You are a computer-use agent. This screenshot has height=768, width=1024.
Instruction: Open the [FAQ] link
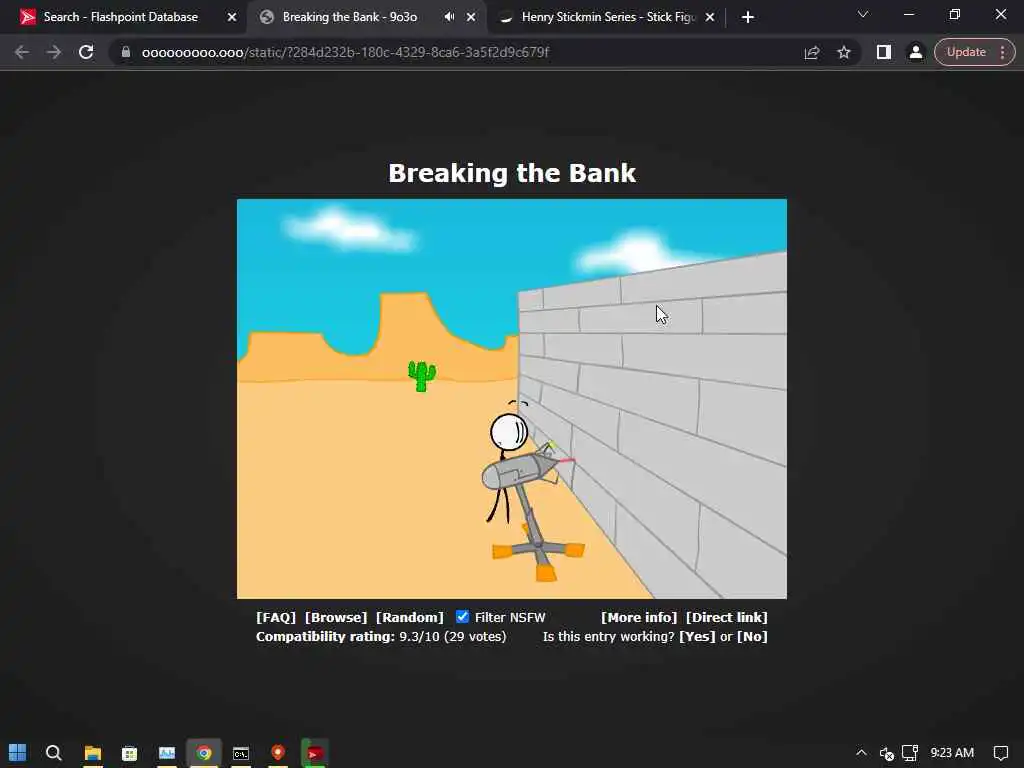coord(276,617)
